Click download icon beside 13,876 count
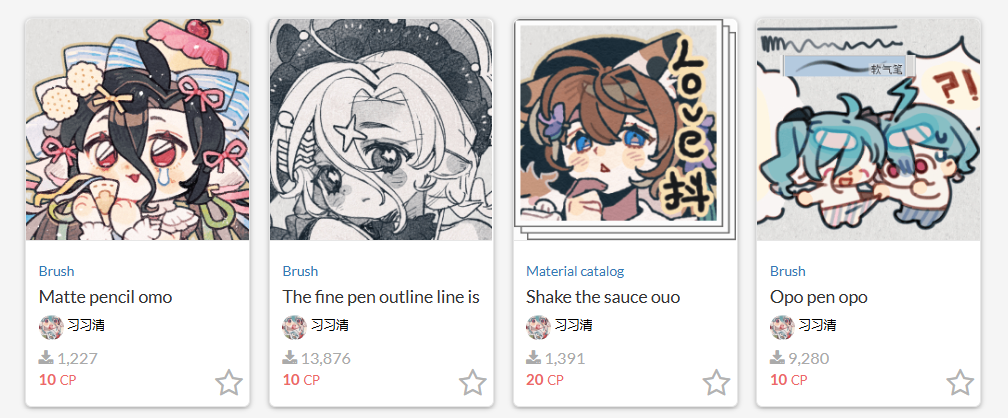This screenshot has width=1008, height=418. (290, 358)
